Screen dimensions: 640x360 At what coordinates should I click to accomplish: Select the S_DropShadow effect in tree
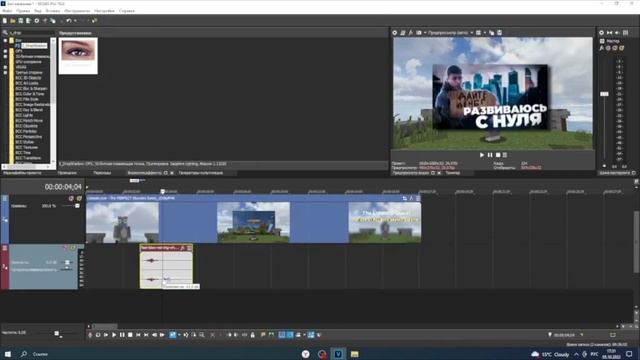pos(34,46)
